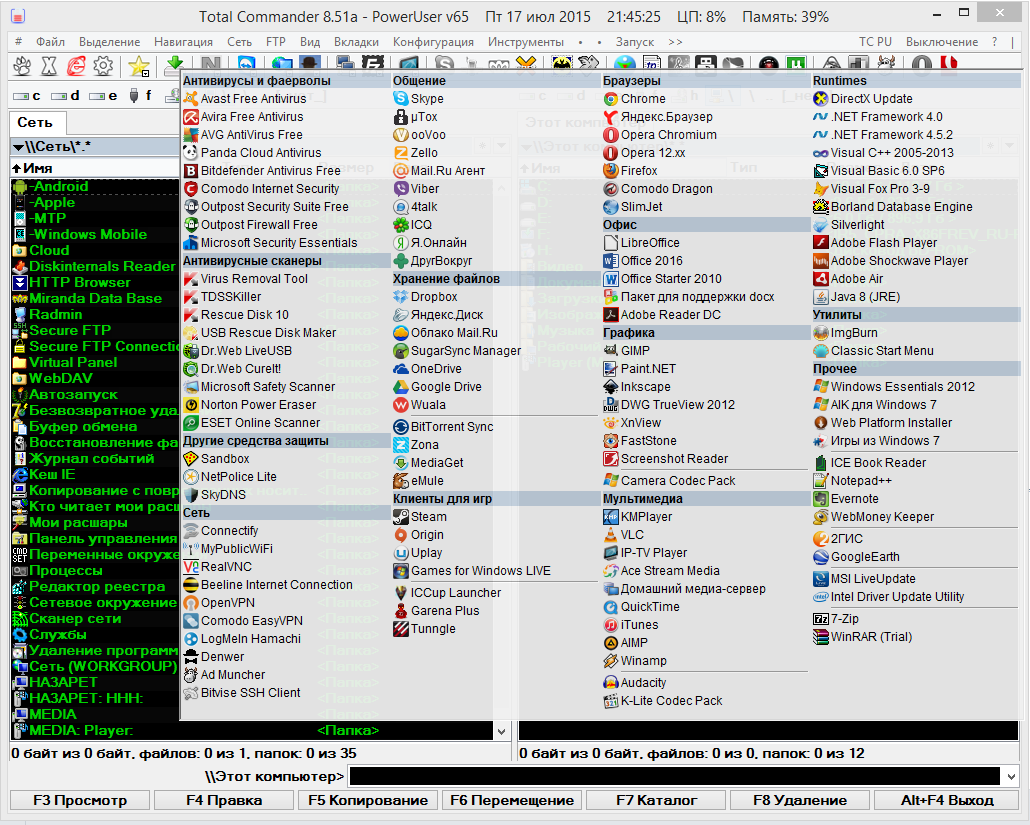Select the Процессы entry in left panel

tap(66, 571)
